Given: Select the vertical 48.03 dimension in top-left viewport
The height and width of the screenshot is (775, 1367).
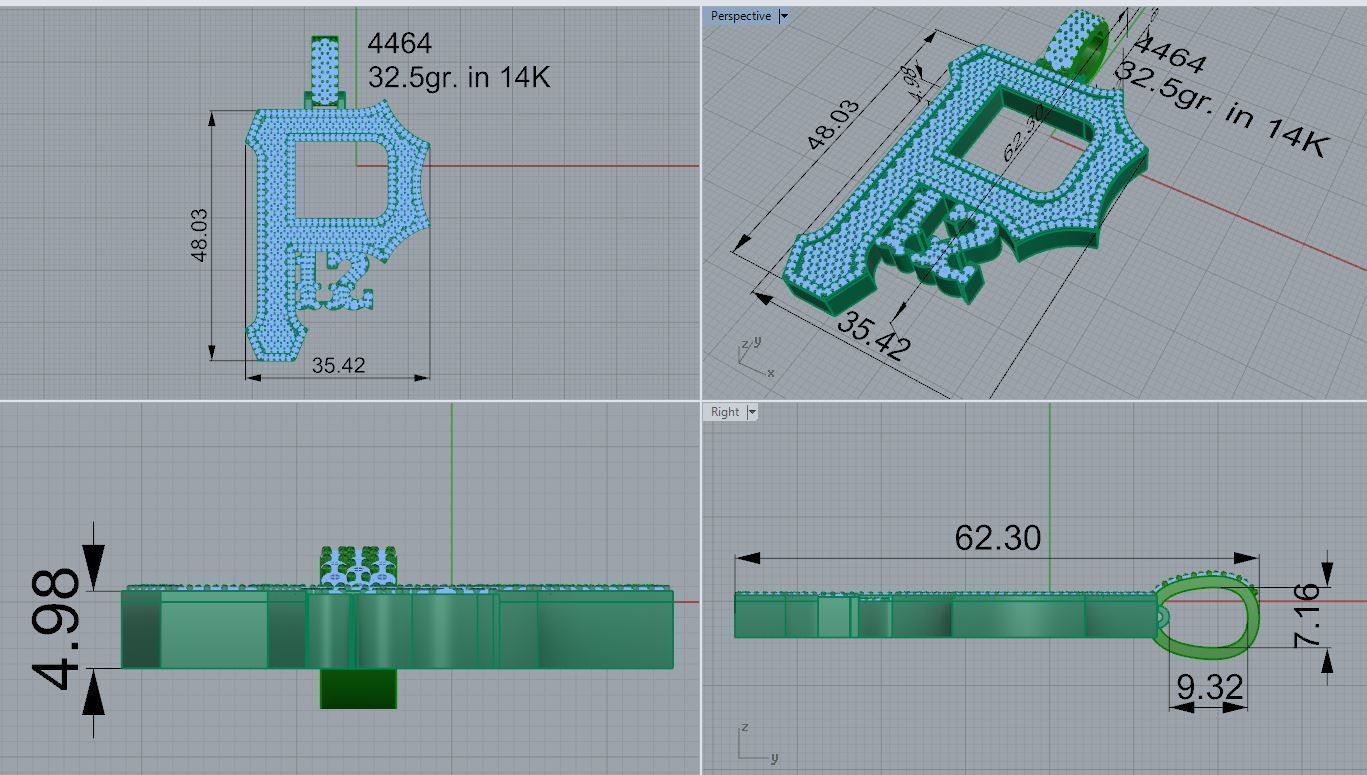Looking at the screenshot, I should (198, 235).
